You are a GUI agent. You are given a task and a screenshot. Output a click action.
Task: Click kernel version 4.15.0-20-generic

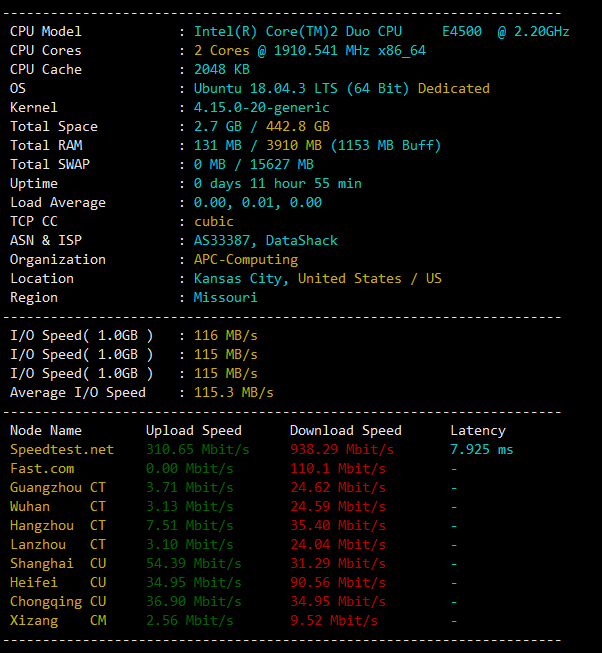(x=262, y=107)
